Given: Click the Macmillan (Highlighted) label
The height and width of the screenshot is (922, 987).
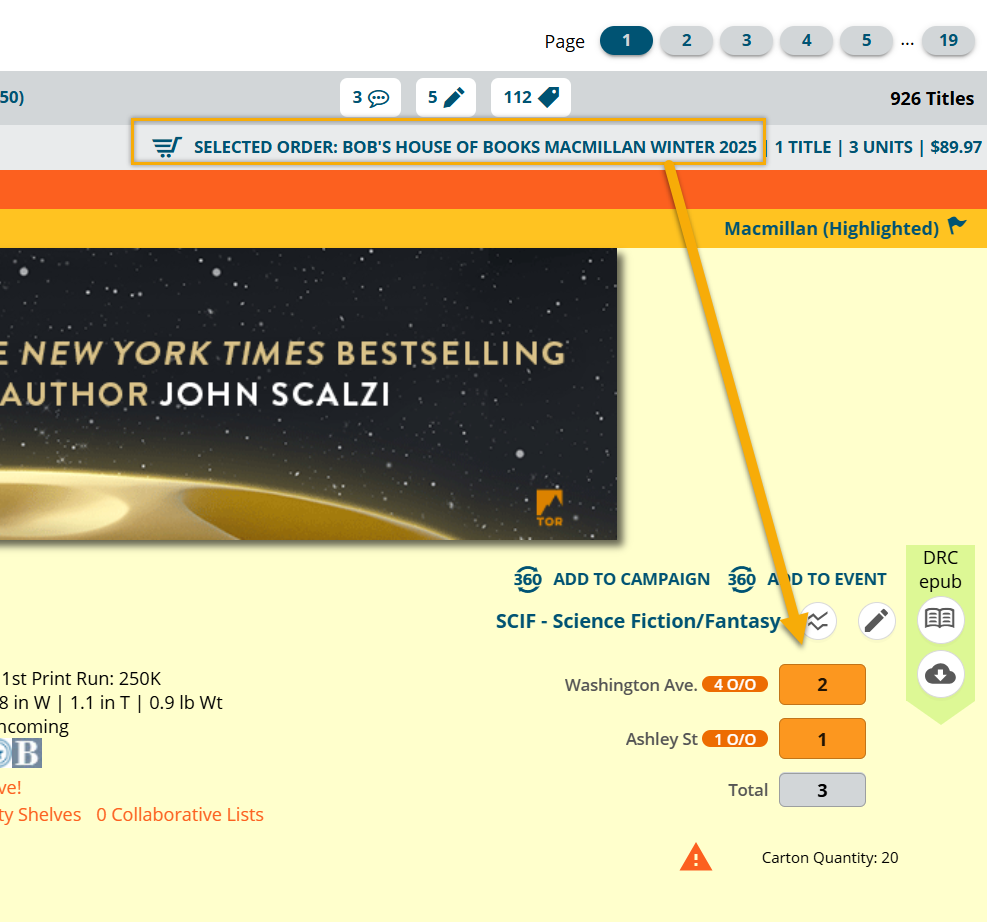Looking at the screenshot, I should coord(832,228).
